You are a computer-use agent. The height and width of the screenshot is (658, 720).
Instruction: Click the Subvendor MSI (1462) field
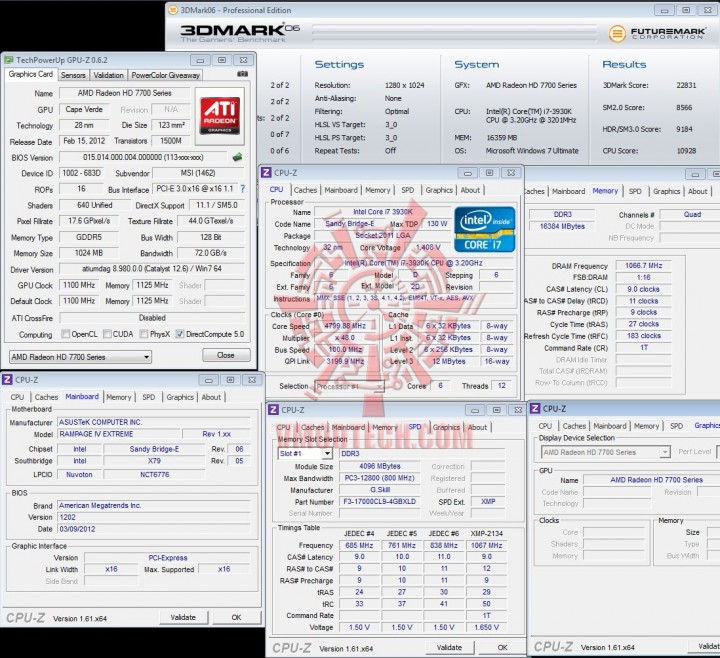tap(198, 173)
